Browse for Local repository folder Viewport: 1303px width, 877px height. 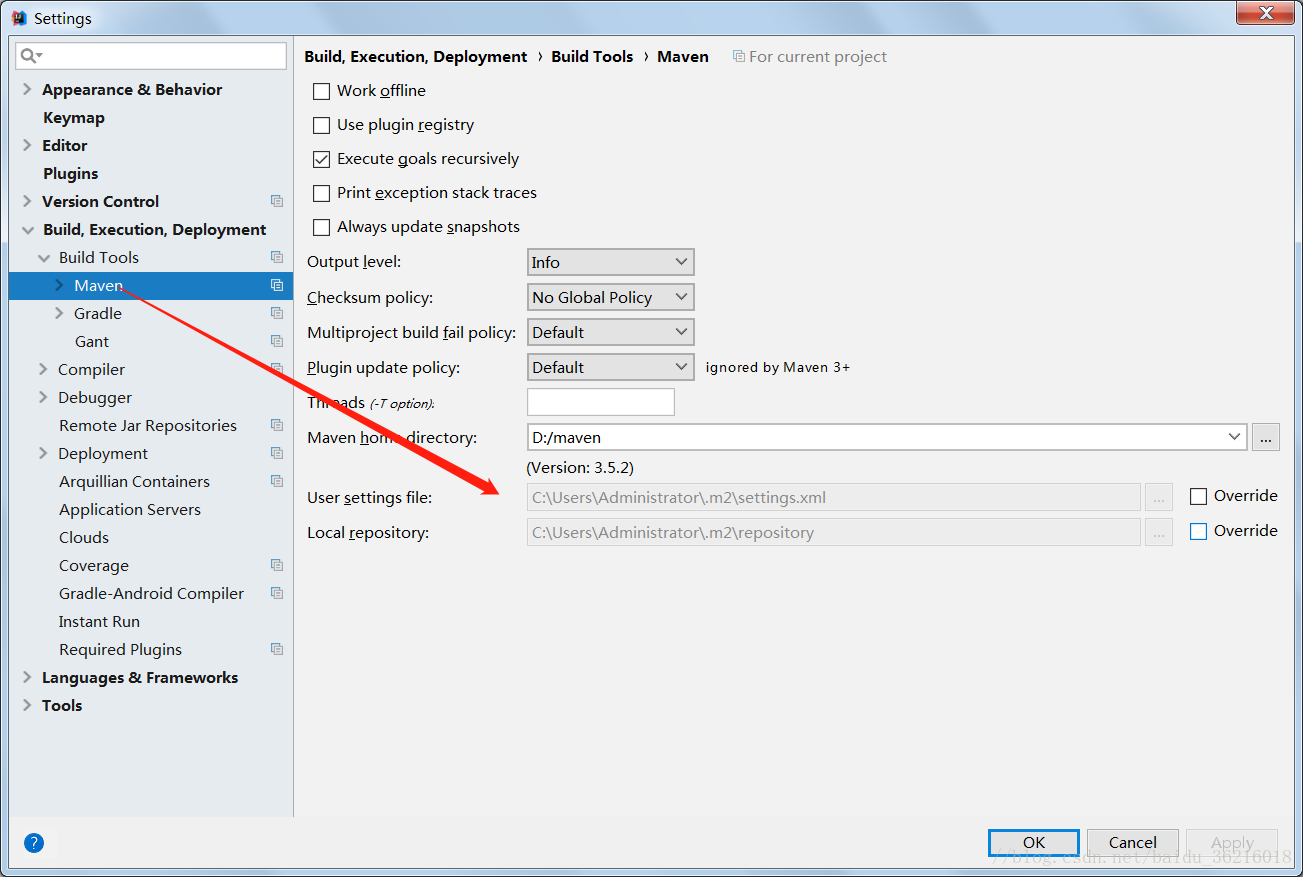pyautogui.click(x=1159, y=532)
